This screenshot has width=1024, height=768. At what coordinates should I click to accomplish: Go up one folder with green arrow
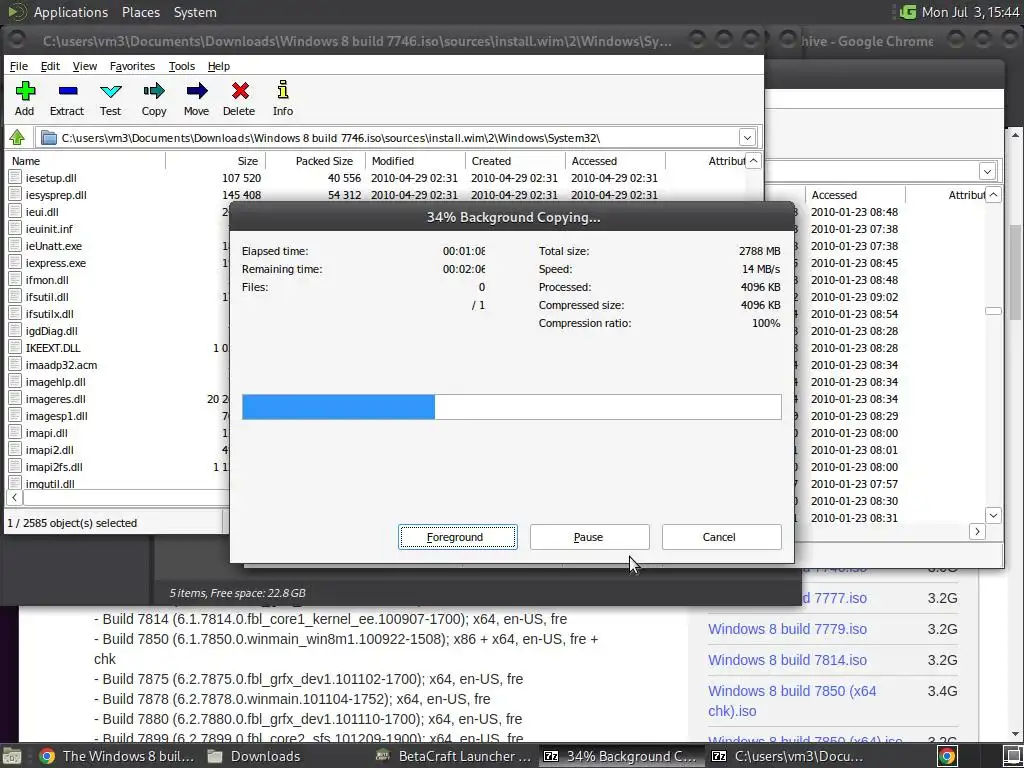click(17, 138)
